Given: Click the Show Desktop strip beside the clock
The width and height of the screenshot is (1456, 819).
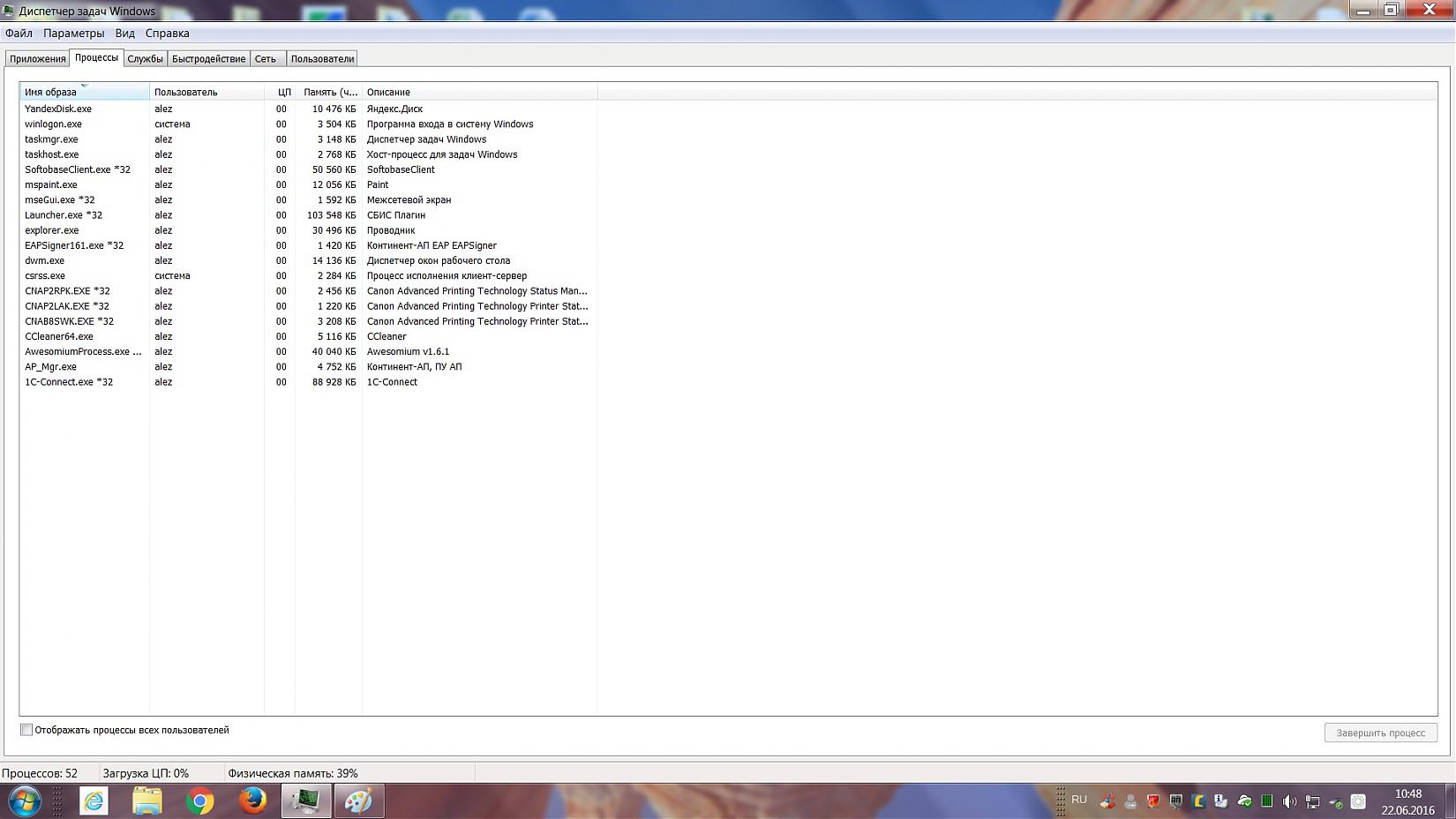Looking at the screenshot, I should [1449, 801].
